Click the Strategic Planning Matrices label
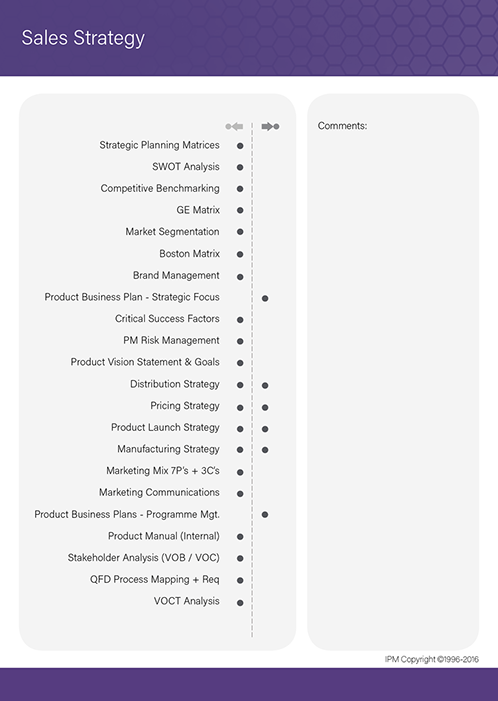This screenshot has width=498, height=701. pyautogui.click(x=160, y=145)
